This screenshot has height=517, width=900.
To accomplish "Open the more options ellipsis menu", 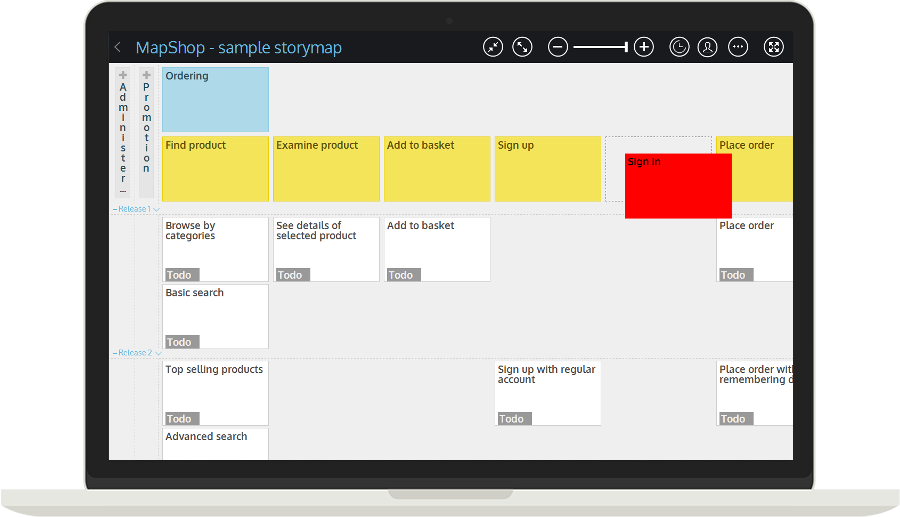I will [738, 47].
